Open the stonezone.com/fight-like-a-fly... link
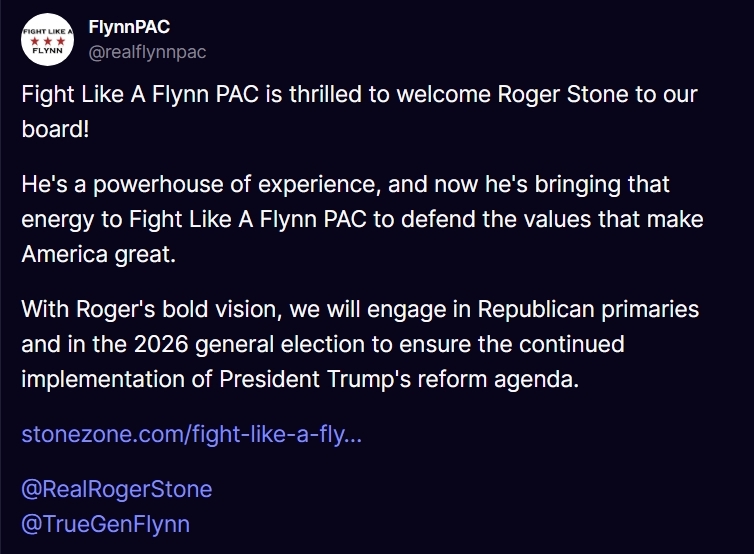754x554 pixels. [191, 434]
